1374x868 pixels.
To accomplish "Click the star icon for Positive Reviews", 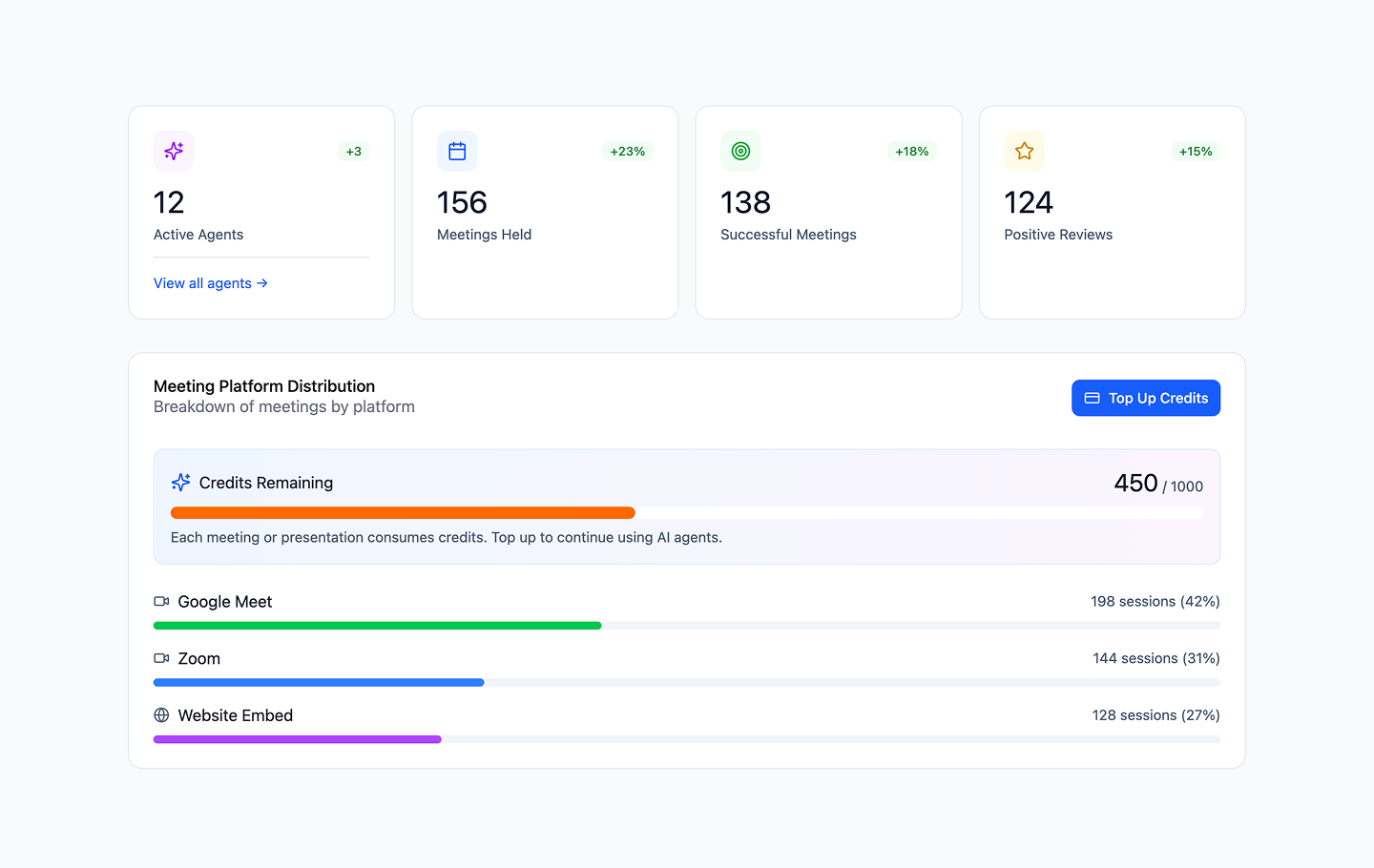I will click(x=1024, y=151).
